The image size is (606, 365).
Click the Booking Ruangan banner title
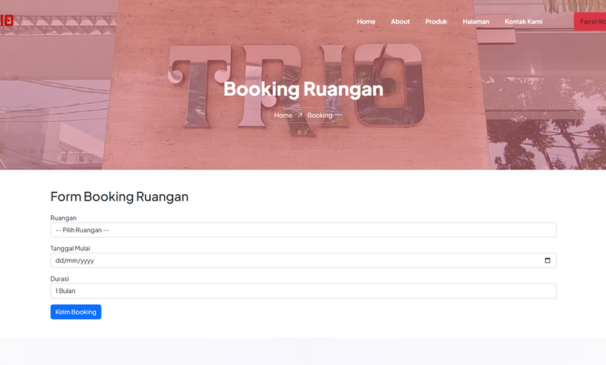click(x=303, y=89)
